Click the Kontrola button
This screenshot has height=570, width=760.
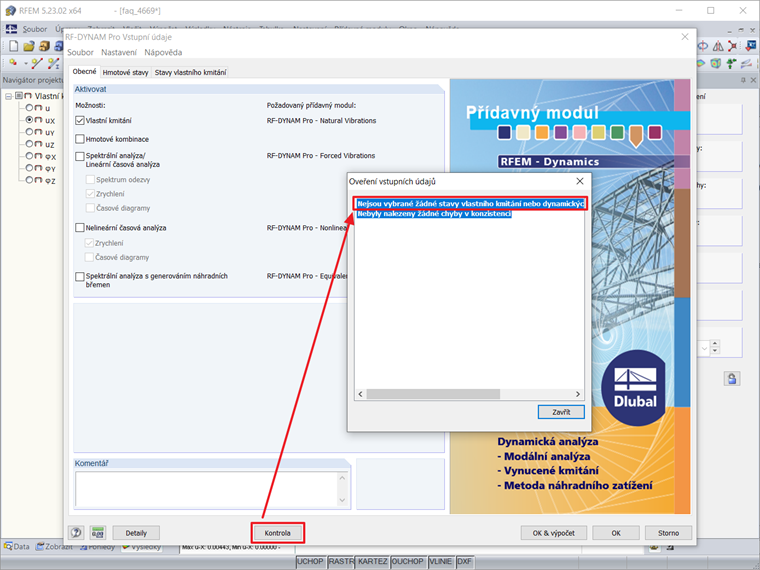coord(277,533)
